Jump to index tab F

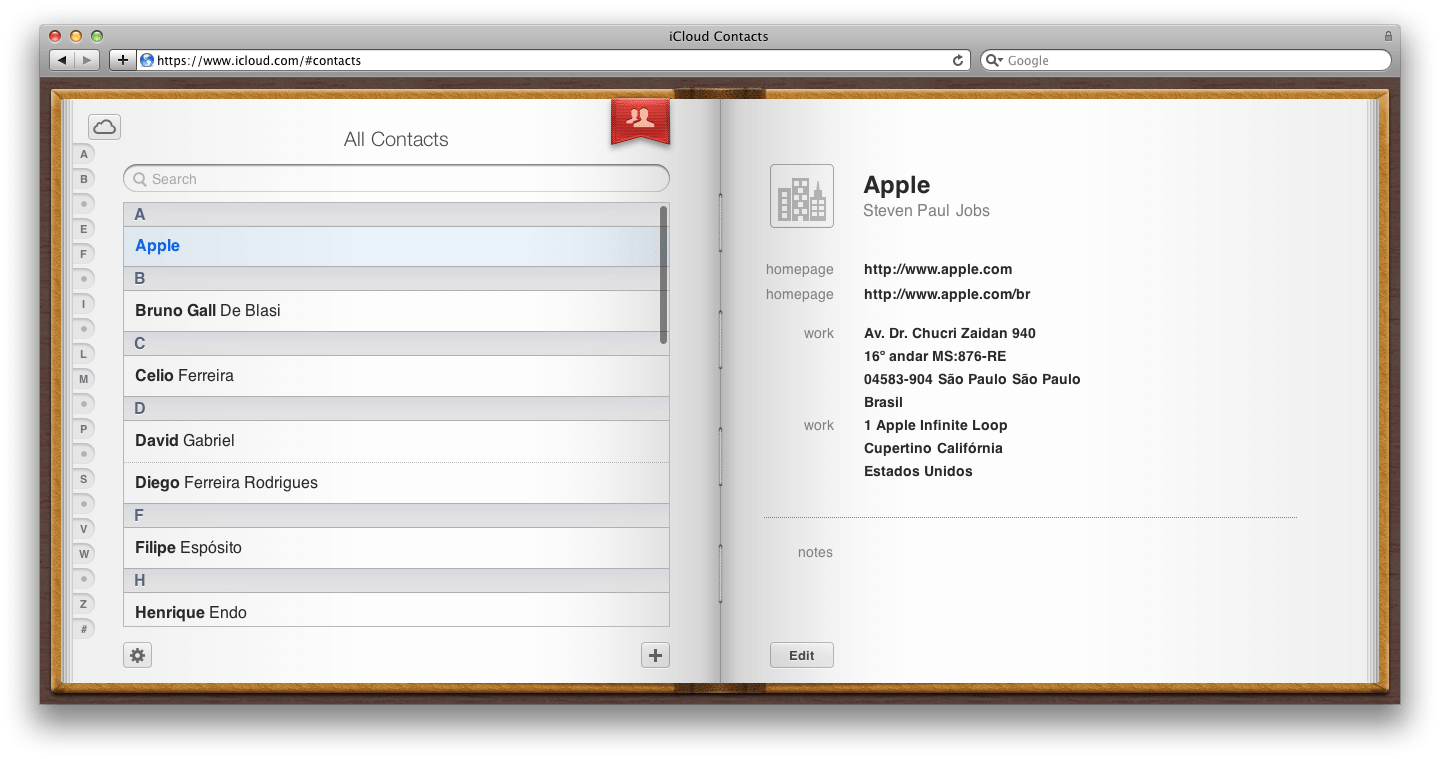click(x=84, y=254)
